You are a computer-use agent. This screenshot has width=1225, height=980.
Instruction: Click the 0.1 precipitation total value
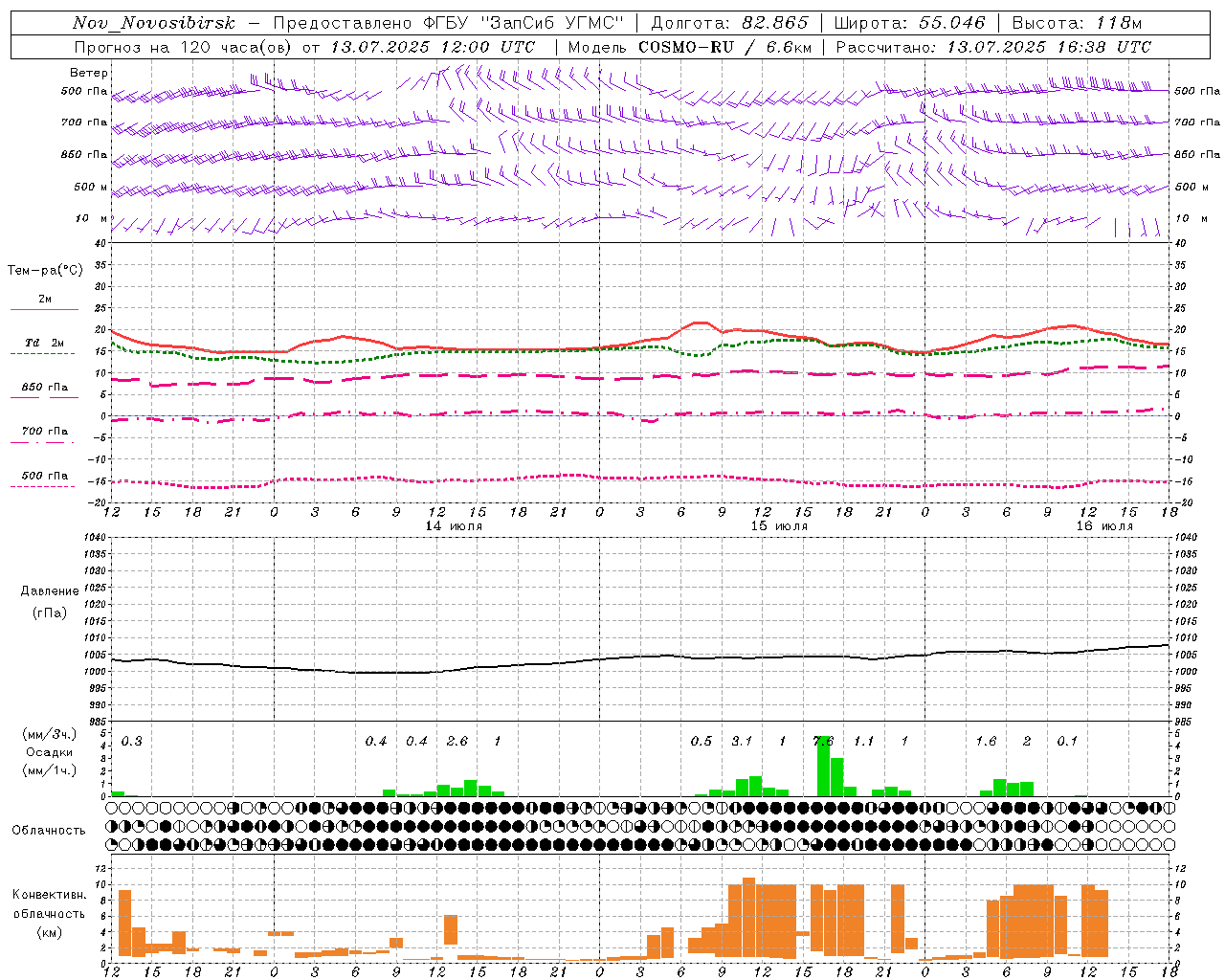(x=1067, y=742)
